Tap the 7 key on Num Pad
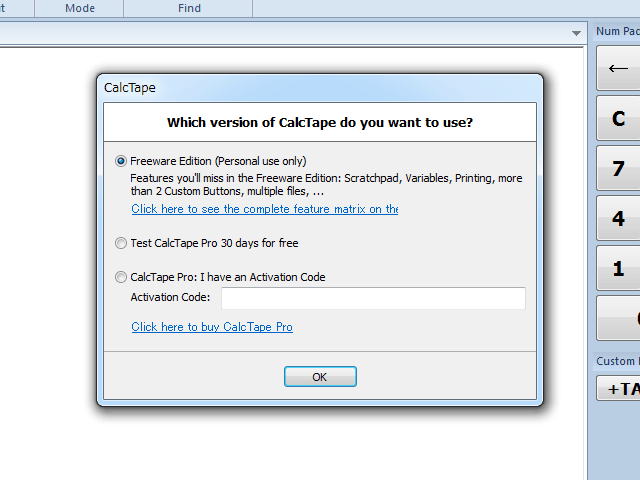The image size is (640, 480). [618, 168]
